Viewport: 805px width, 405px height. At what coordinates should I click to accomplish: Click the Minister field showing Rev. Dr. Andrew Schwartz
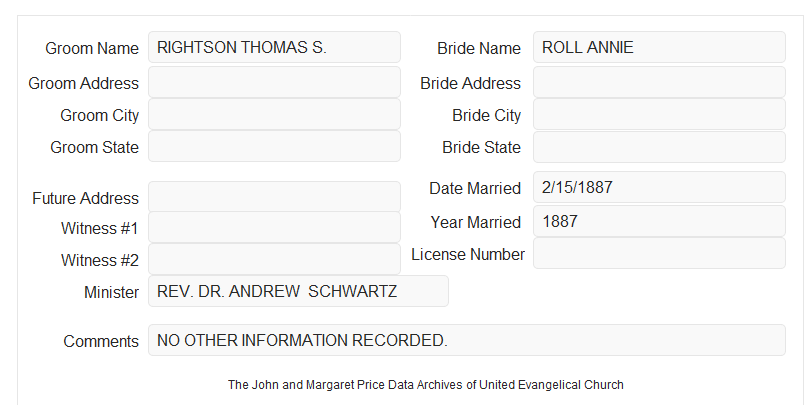pos(298,291)
